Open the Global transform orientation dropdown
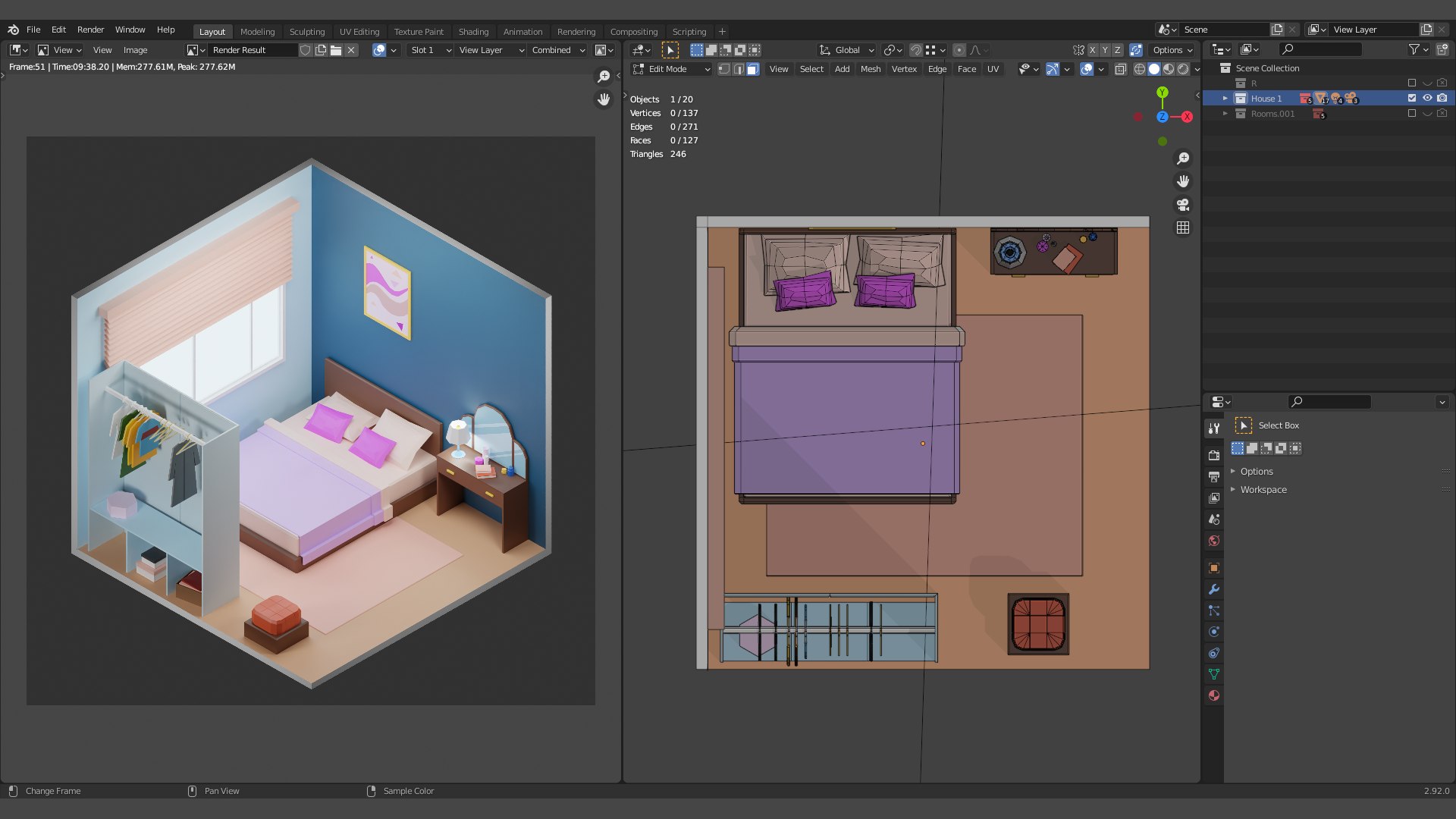This screenshot has height=819, width=1456. [847, 50]
